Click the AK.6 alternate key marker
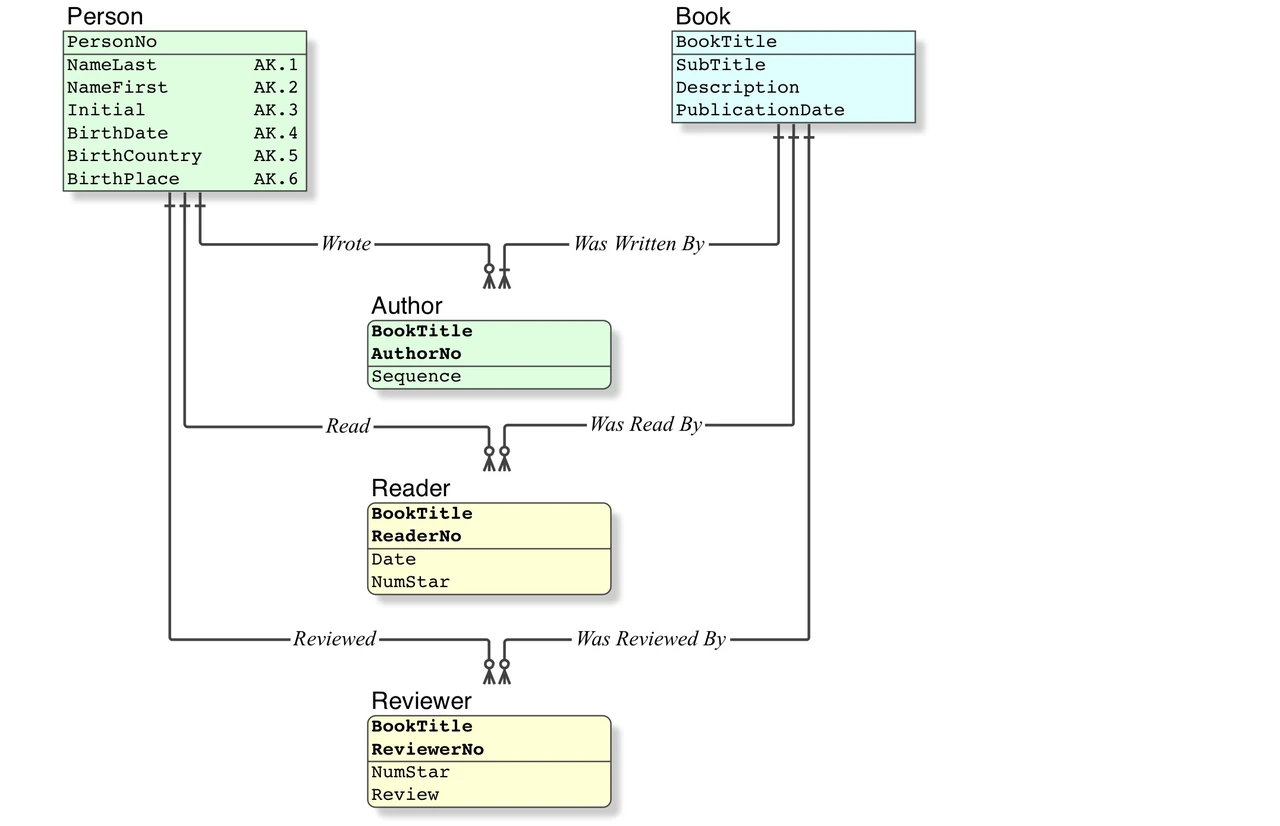1280x826 pixels. point(275,179)
